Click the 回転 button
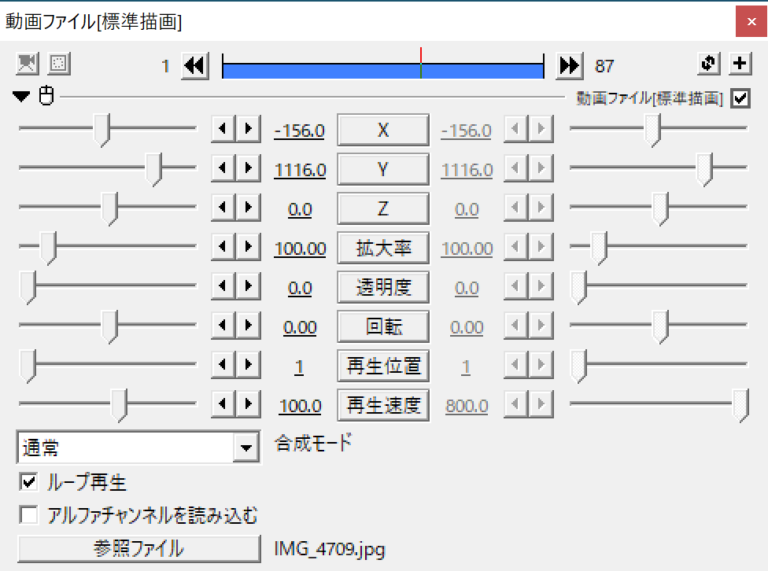Screen dimensions: 768x571 383,327
